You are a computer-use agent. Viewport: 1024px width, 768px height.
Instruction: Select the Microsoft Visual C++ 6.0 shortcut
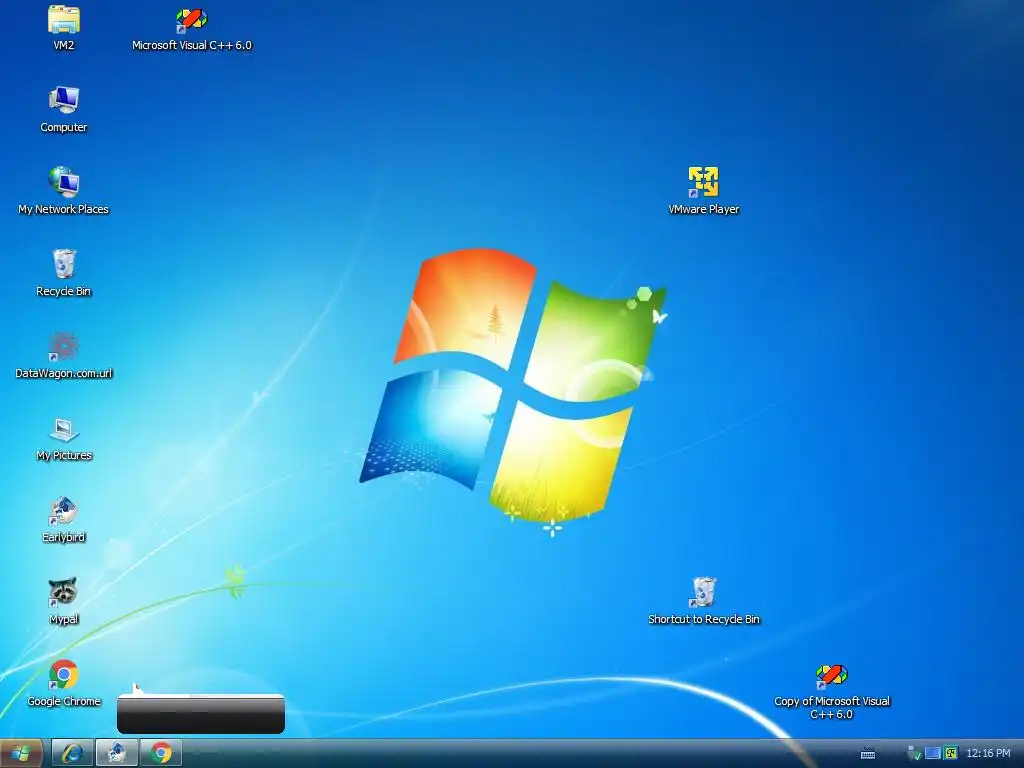pyautogui.click(x=191, y=27)
